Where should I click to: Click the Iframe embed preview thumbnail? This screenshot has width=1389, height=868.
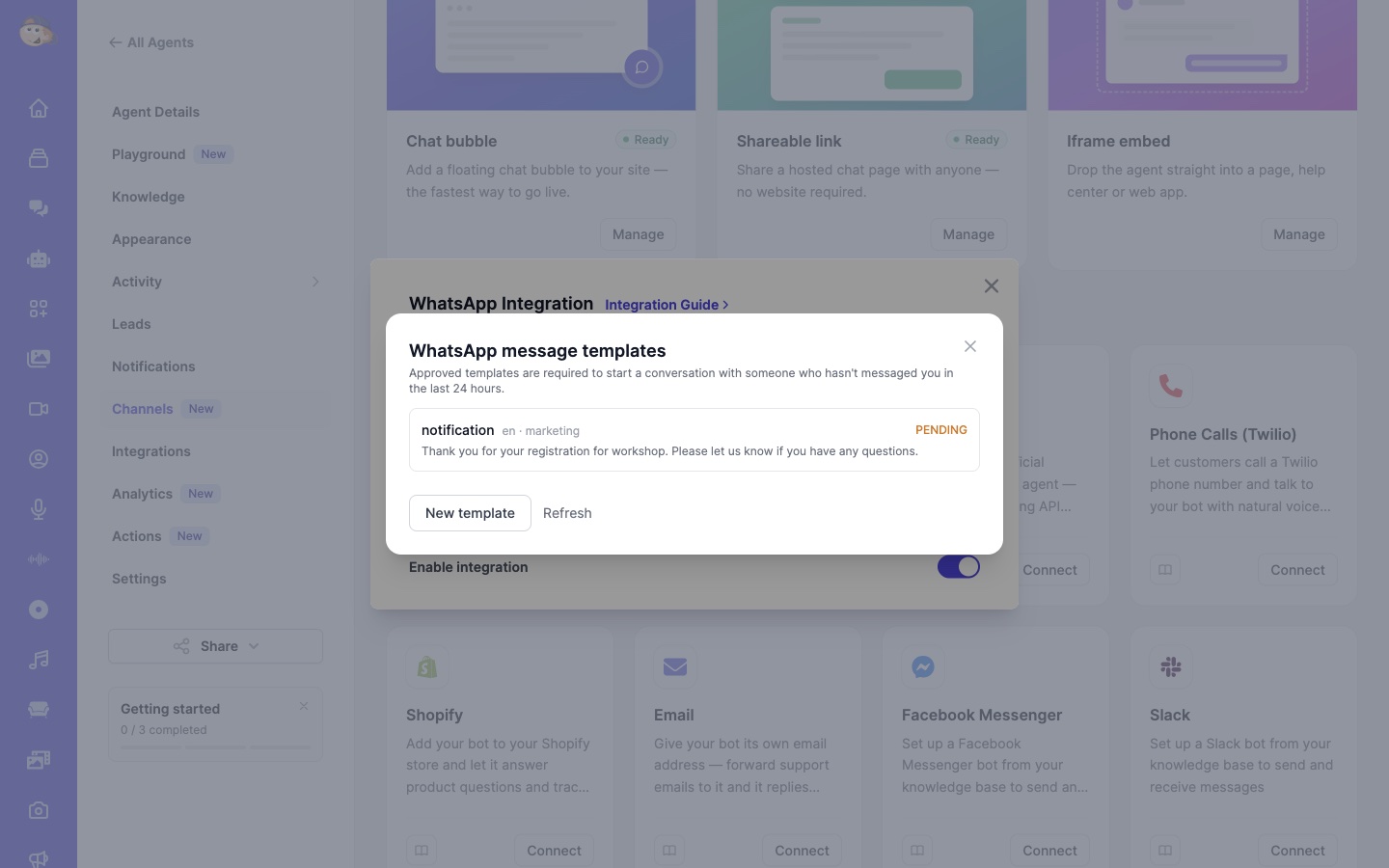pyautogui.click(x=1203, y=55)
